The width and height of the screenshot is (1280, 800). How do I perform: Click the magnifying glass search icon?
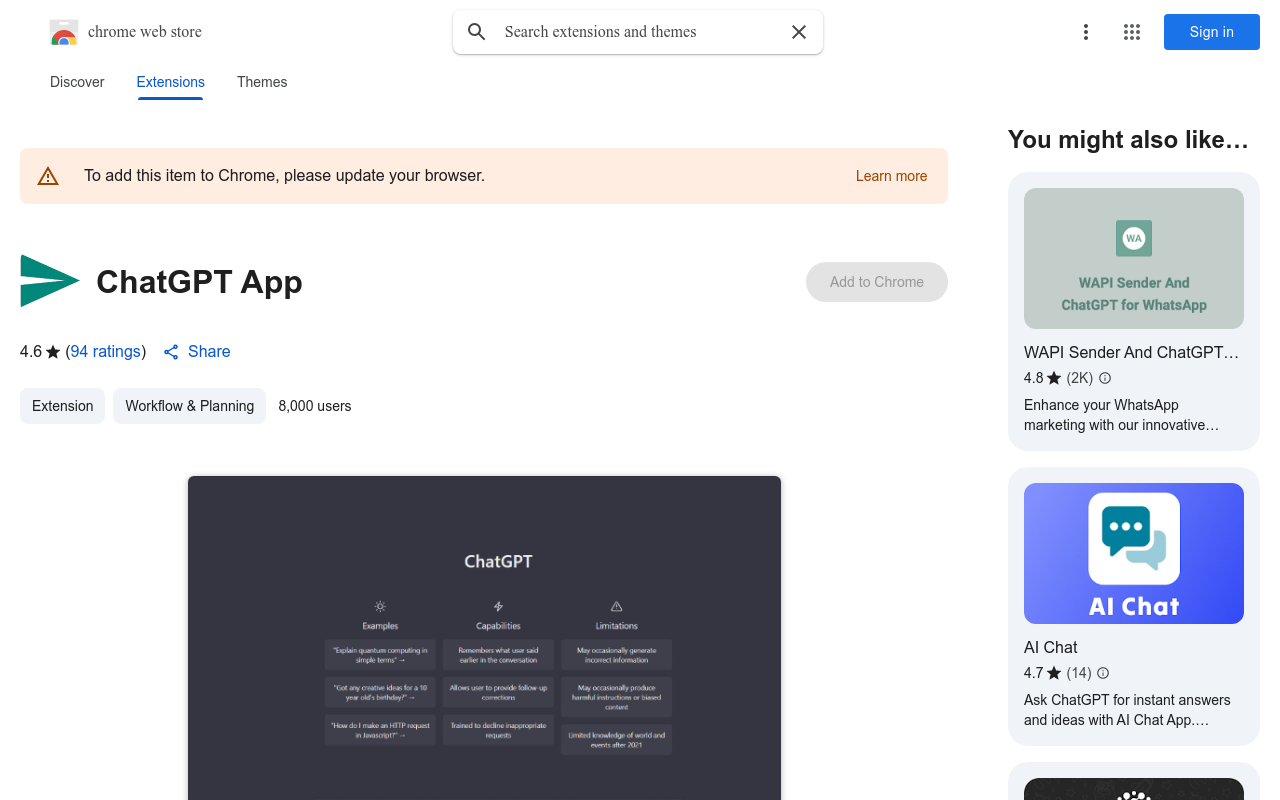[477, 32]
